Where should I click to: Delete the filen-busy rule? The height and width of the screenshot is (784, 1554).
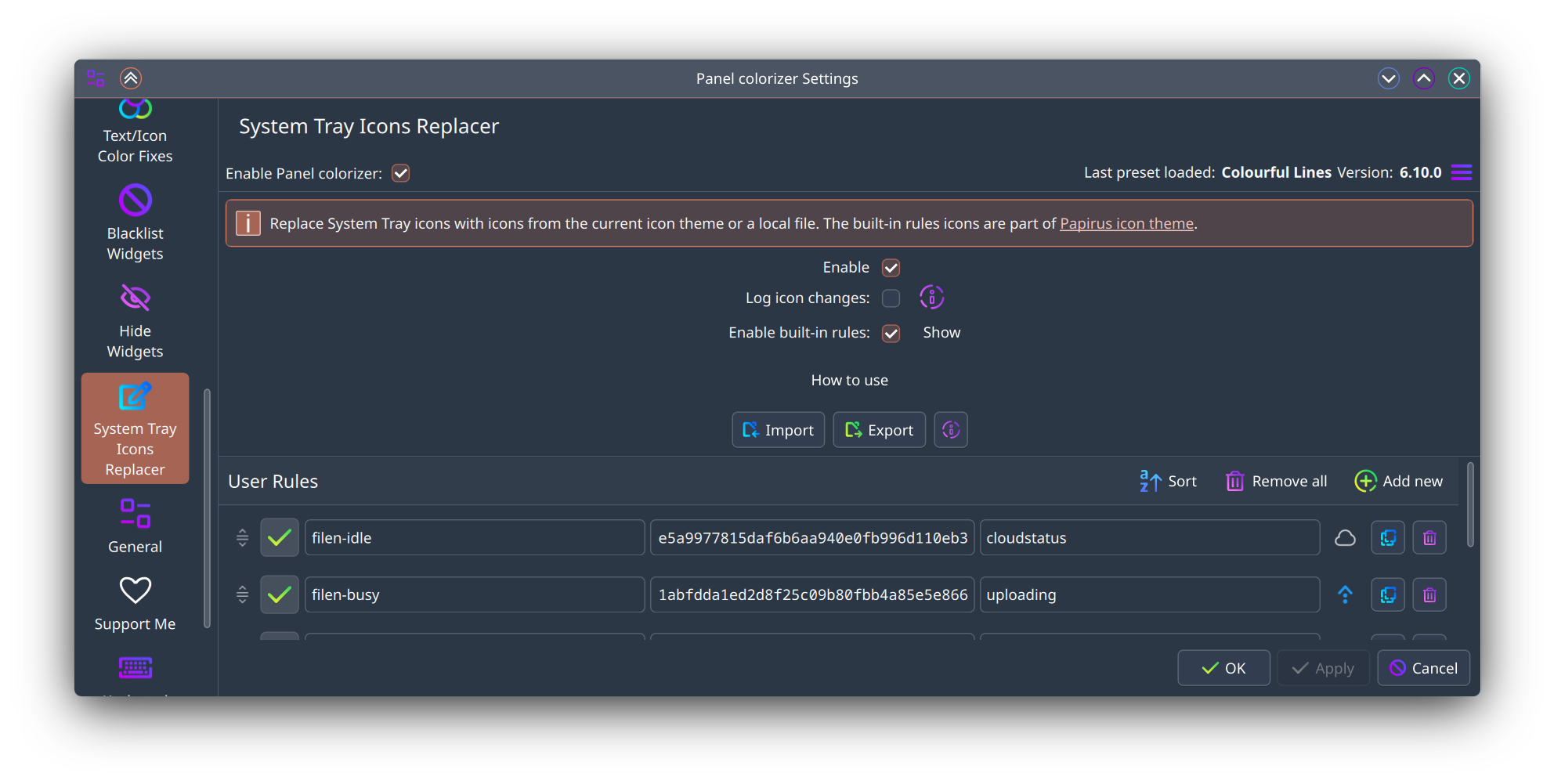pos(1429,594)
